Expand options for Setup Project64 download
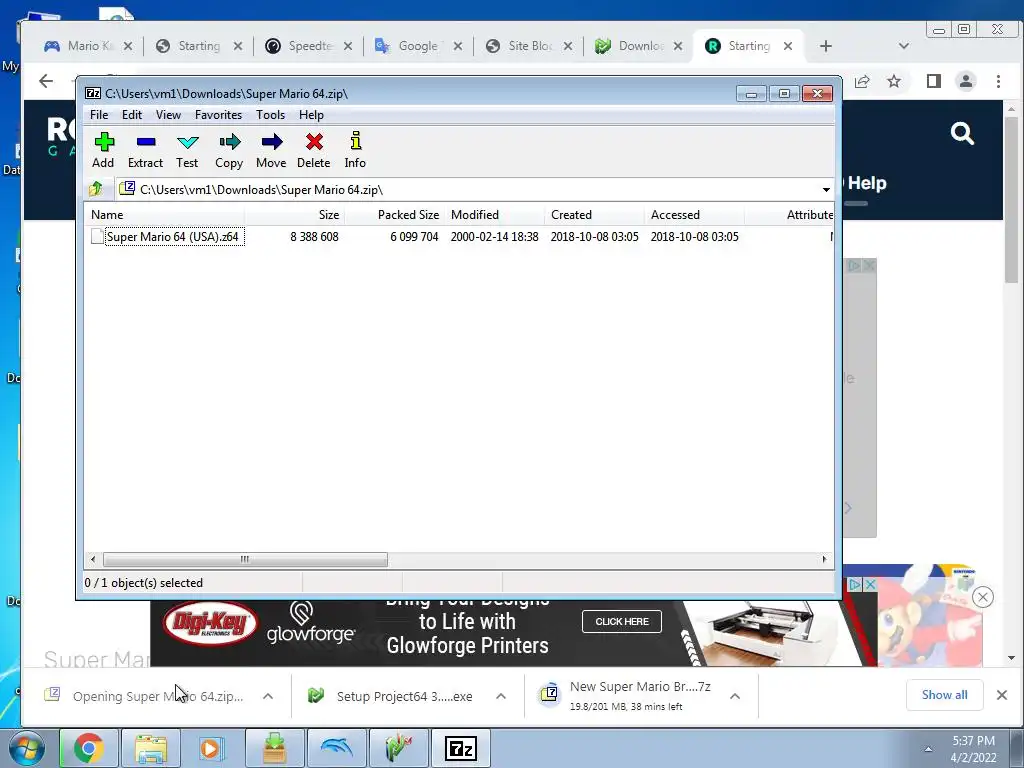 501,696
